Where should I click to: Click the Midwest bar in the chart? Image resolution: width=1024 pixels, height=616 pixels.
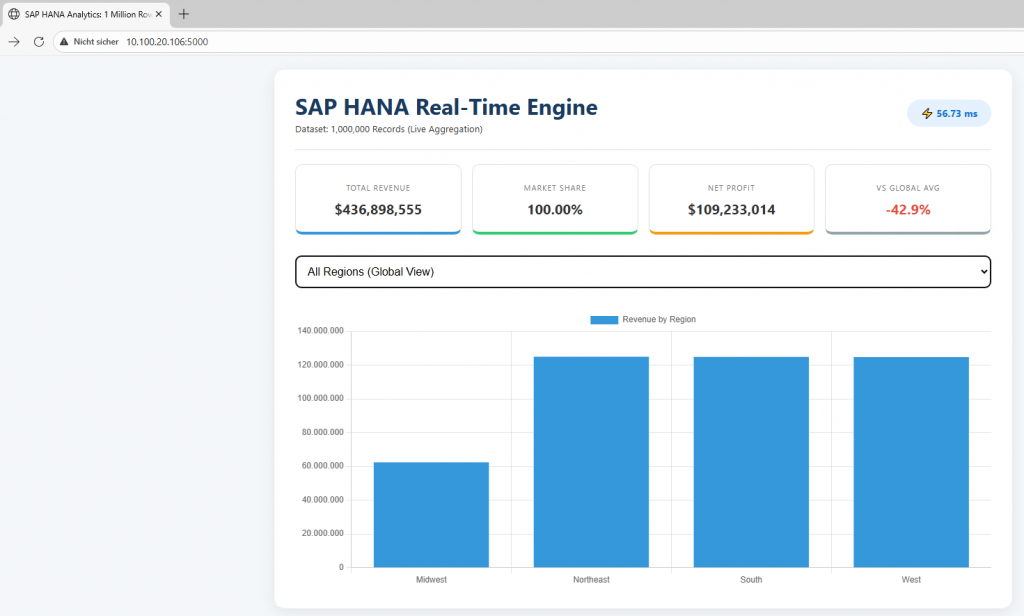[431, 515]
